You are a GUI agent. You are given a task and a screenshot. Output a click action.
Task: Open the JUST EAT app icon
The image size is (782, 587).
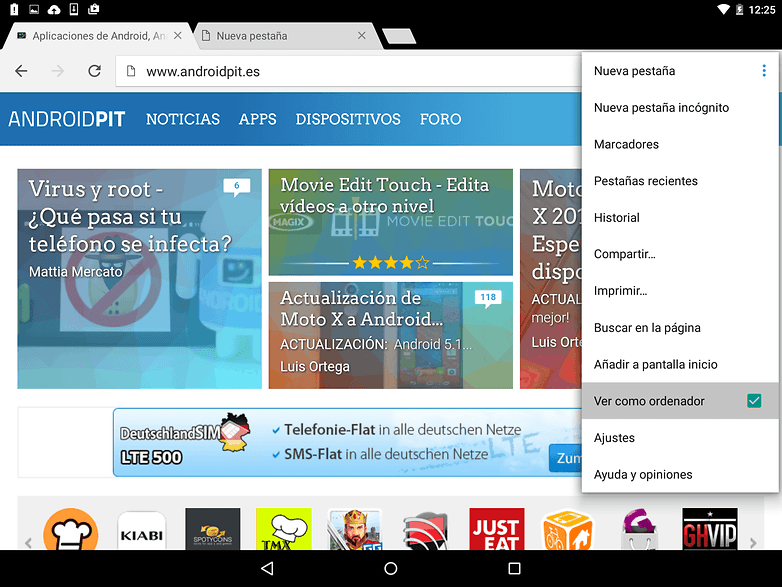(497, 529)
